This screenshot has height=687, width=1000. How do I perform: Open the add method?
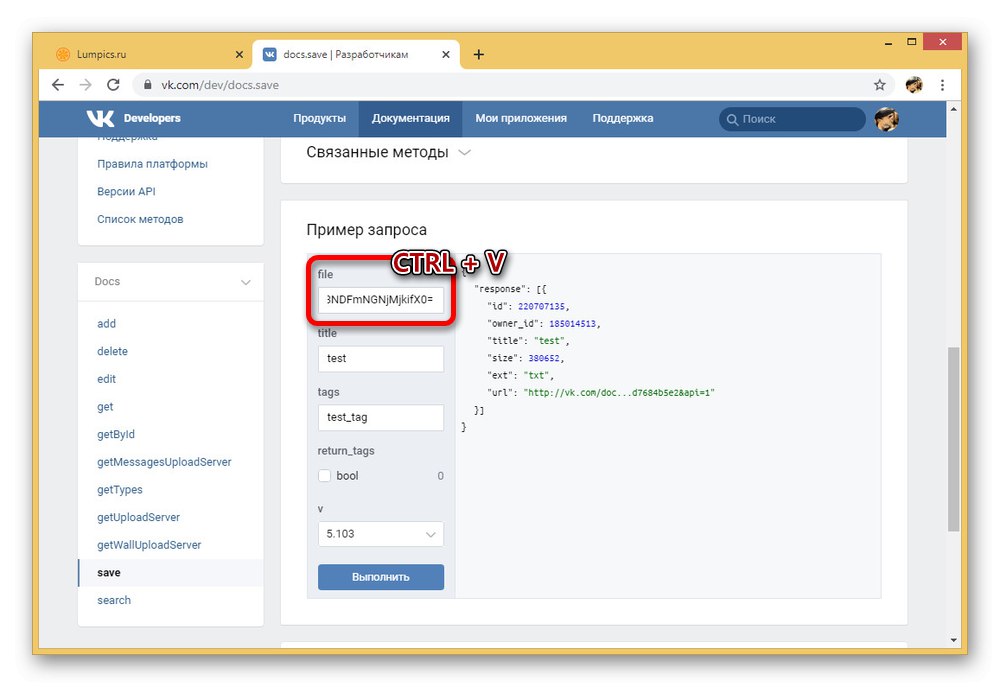[x=107, y=324]
